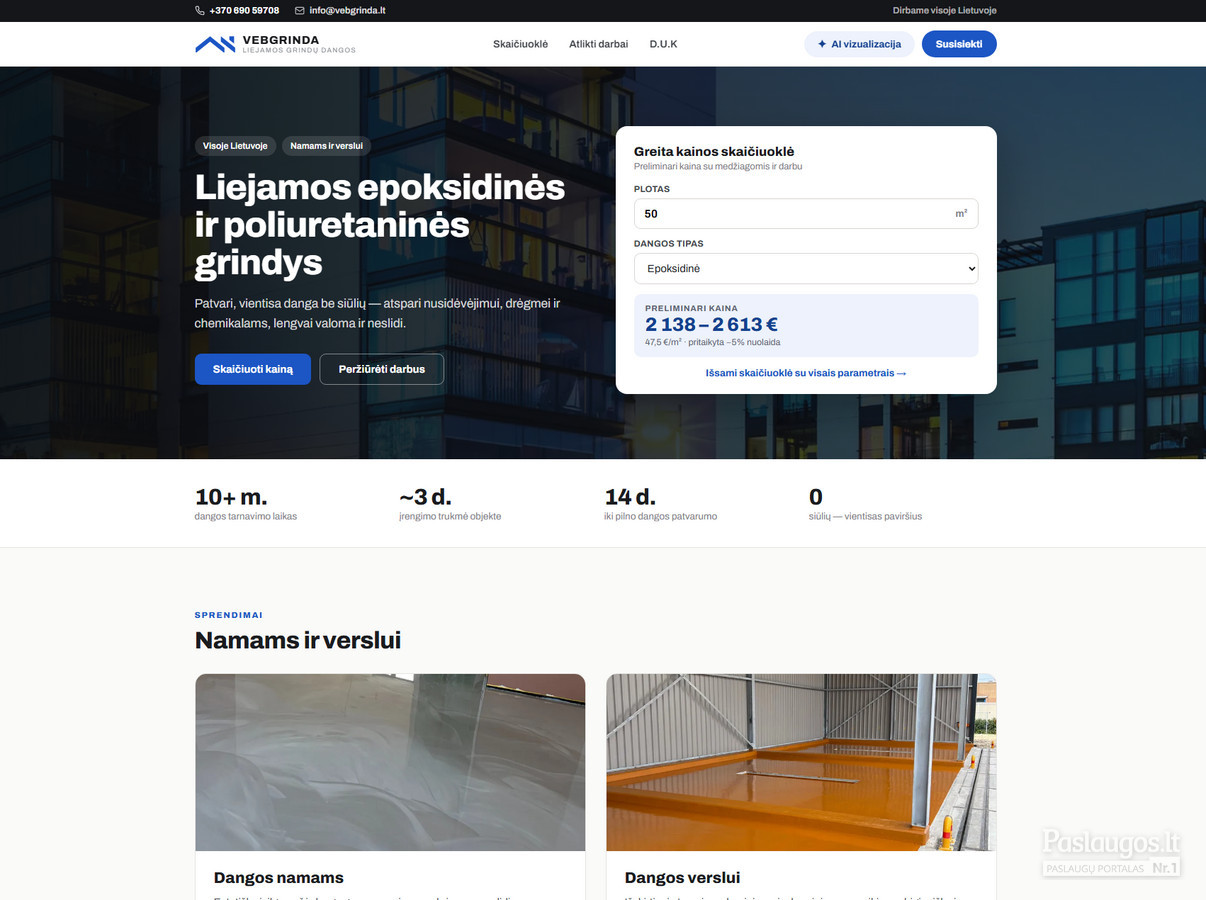Select the Namams ir verslui tag

tap(326, 146)
